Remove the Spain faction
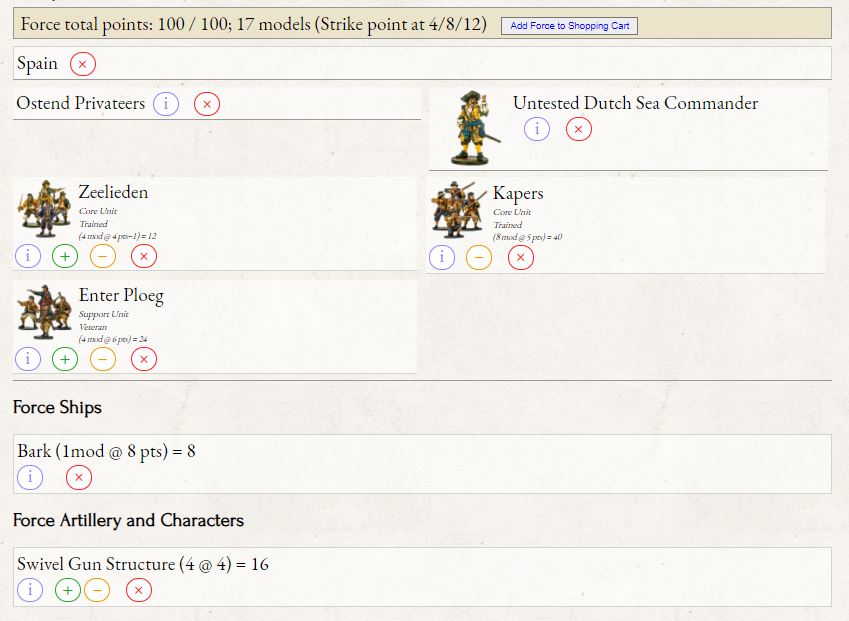Image resolution: width=849 pixels, height=621 pixels. click(82, 64)
